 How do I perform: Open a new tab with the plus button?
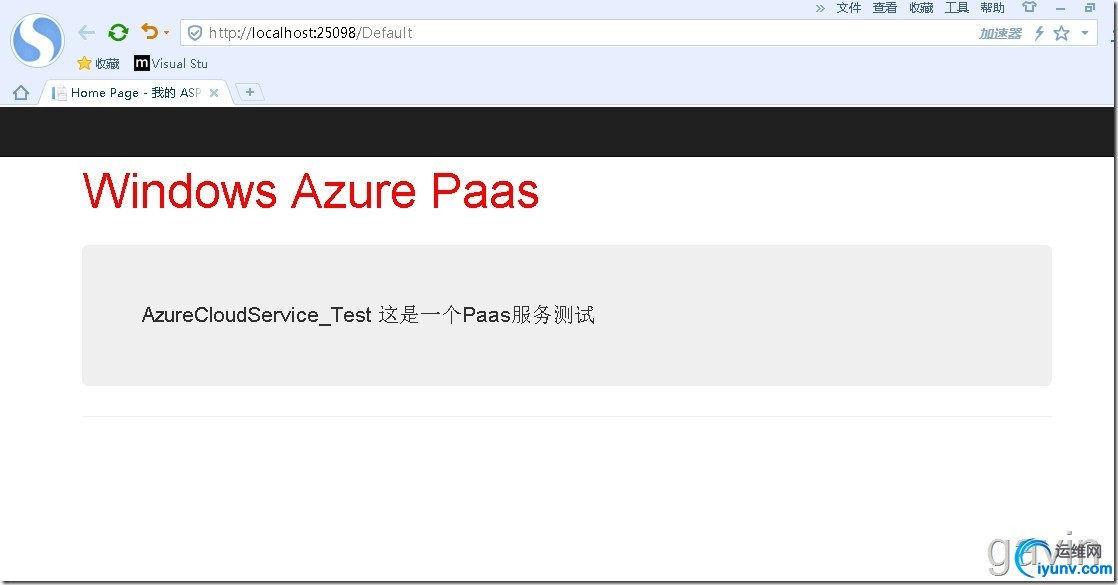(250, 92)
